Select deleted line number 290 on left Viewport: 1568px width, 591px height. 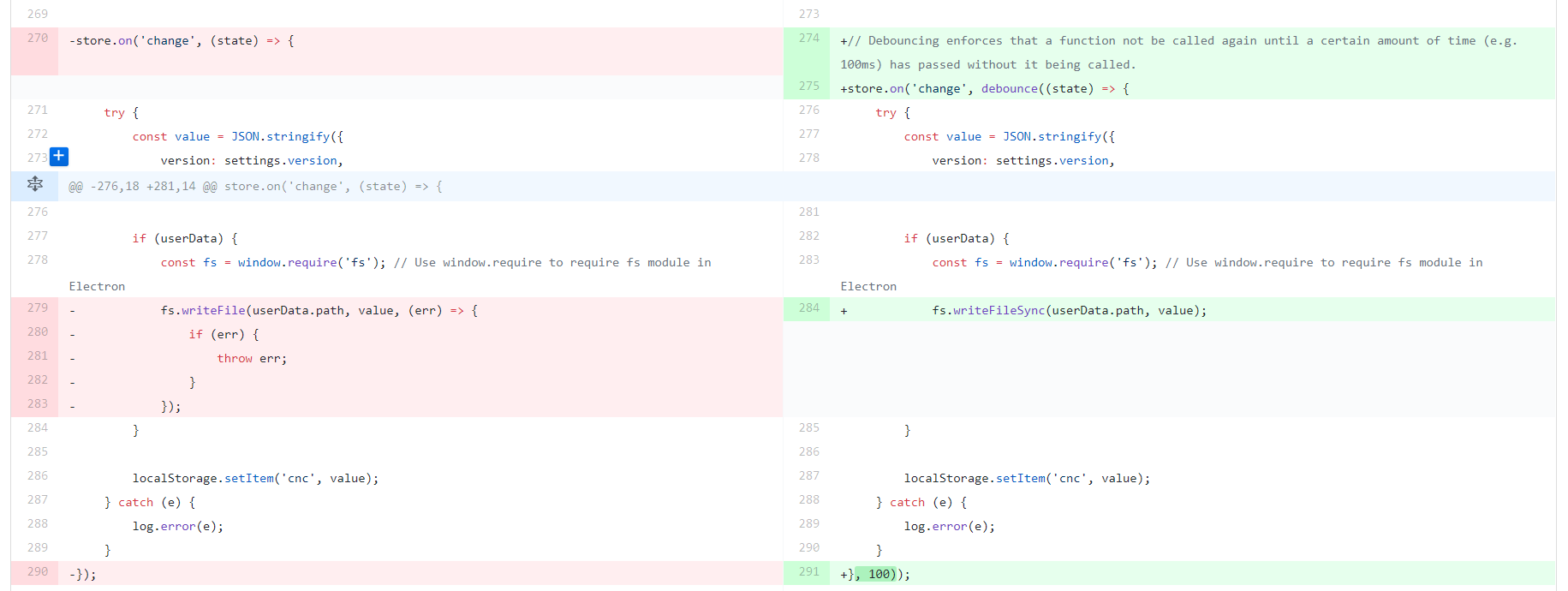click(37, 572)
